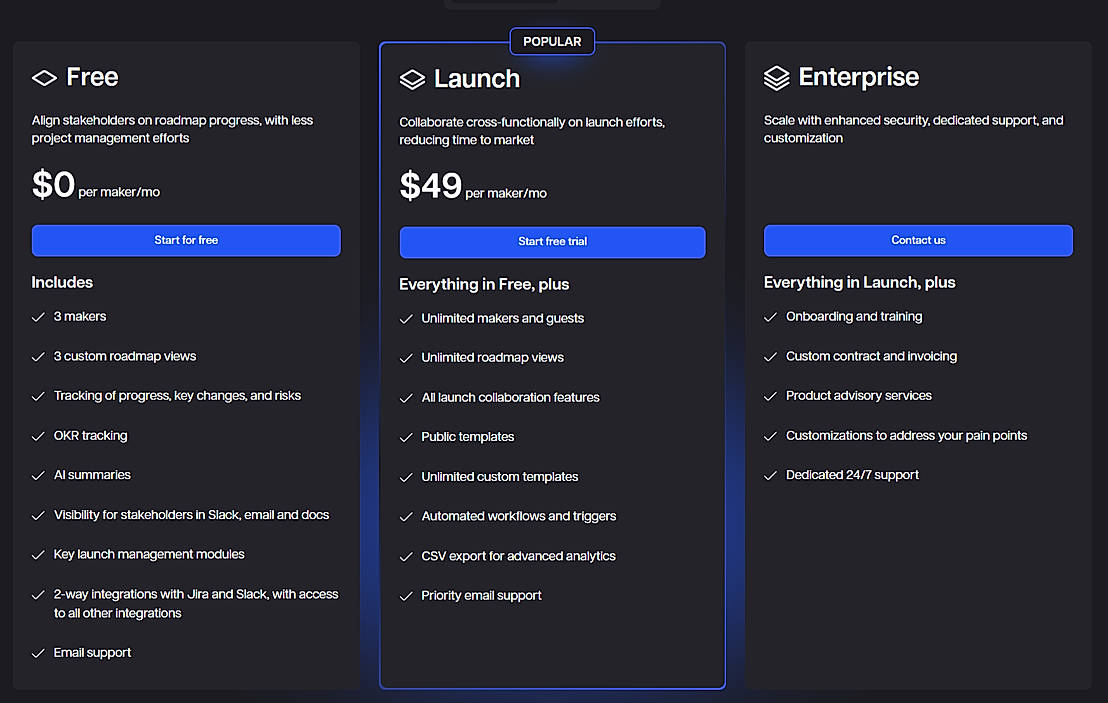Click the Free plan title
1108x703 pixels.
click(92, 77)
